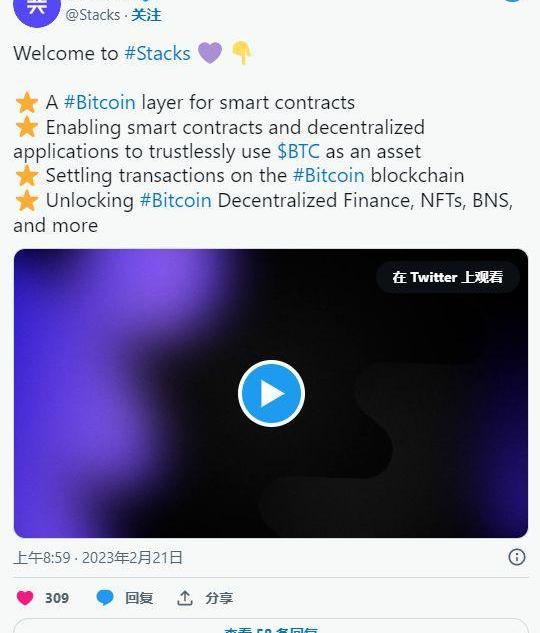Viewport: 540px width, 633px height.
Task: Open the tweet info circle icon
Action: click(517, 557)
